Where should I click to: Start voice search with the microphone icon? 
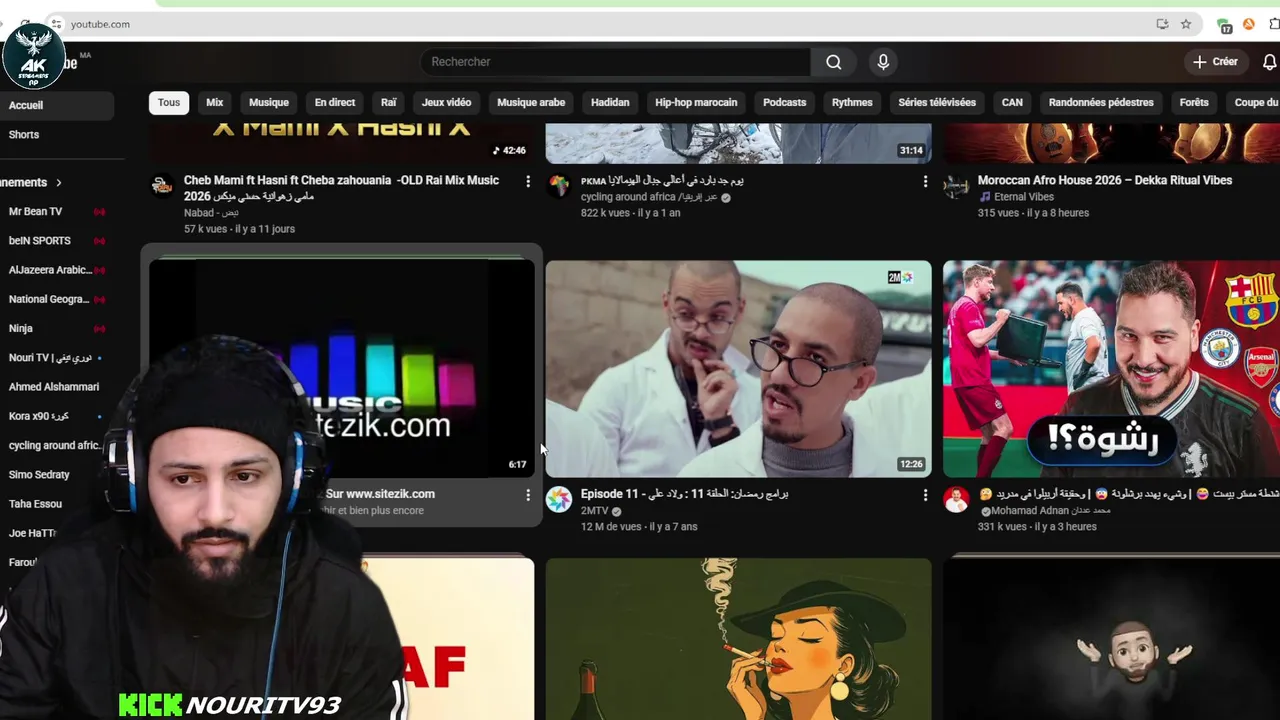tap(883, 62)
